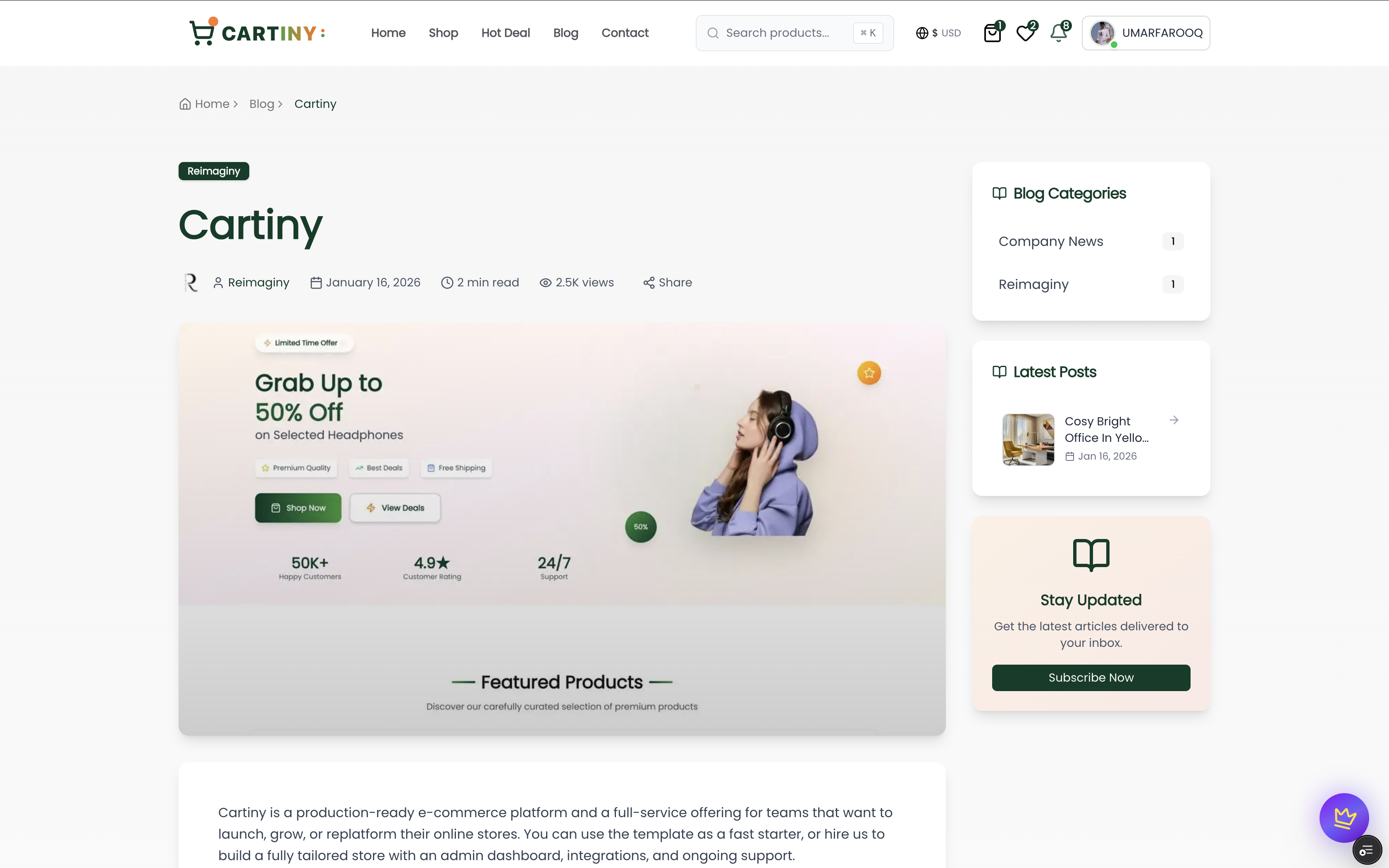Click the Blog breadcrumb link
The image size is (1389, 868).
(x=261, y=104)
